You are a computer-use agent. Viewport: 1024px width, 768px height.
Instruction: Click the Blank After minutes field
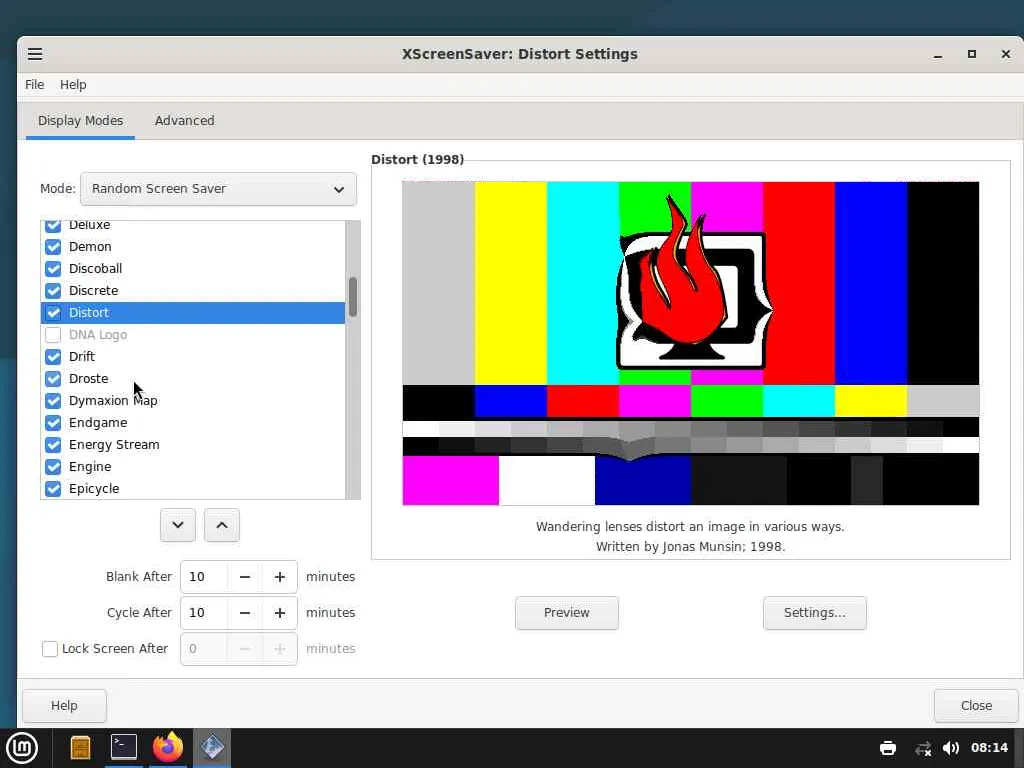pos(204,577)
